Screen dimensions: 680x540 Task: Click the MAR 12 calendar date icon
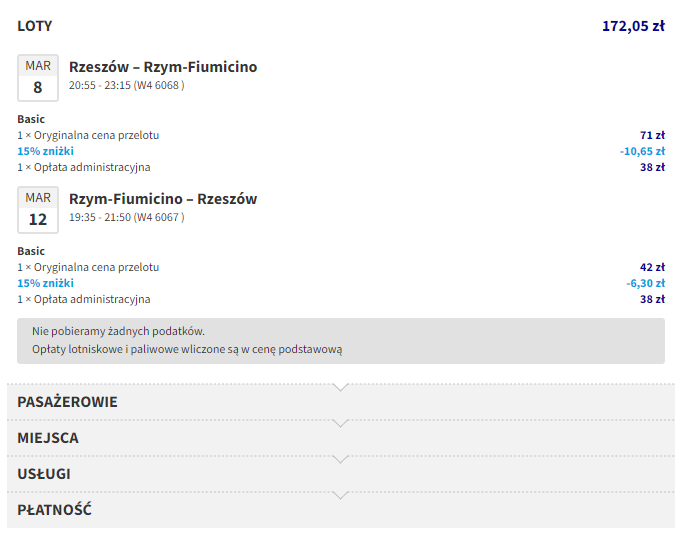click(x=38, y=210)
